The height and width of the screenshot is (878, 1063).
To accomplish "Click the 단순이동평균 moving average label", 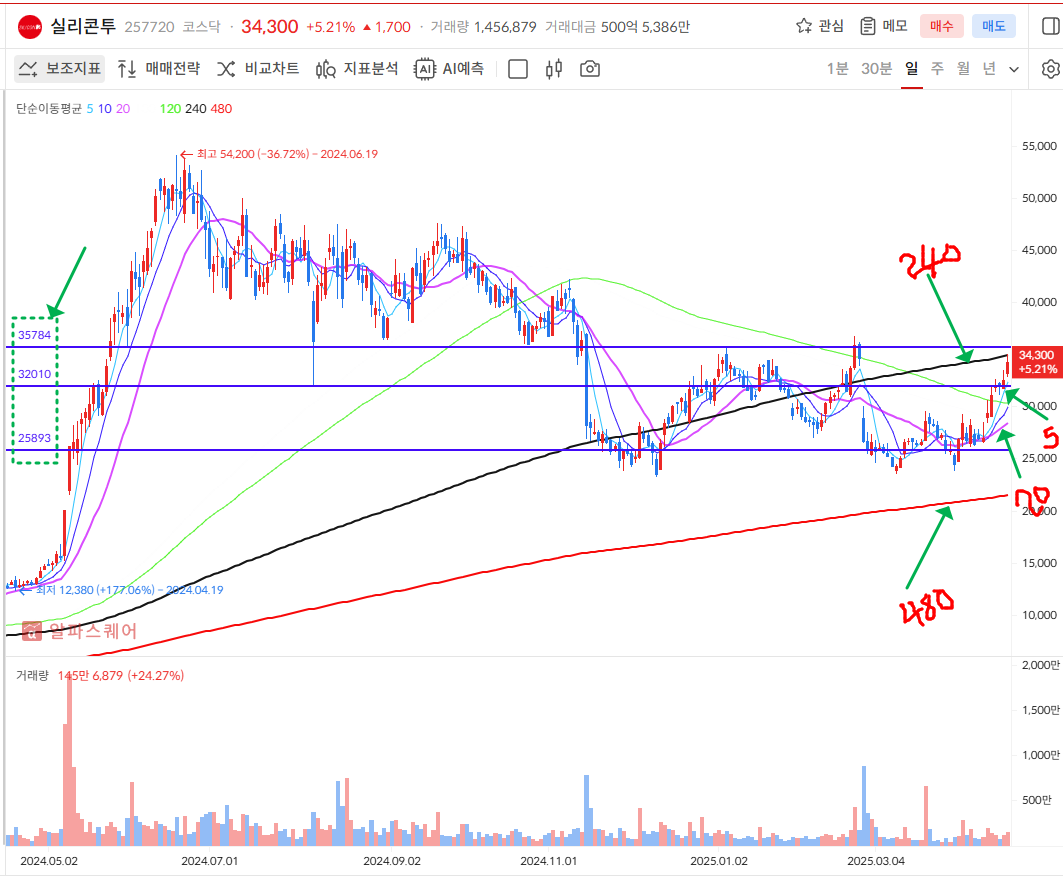I will (48, 108).
